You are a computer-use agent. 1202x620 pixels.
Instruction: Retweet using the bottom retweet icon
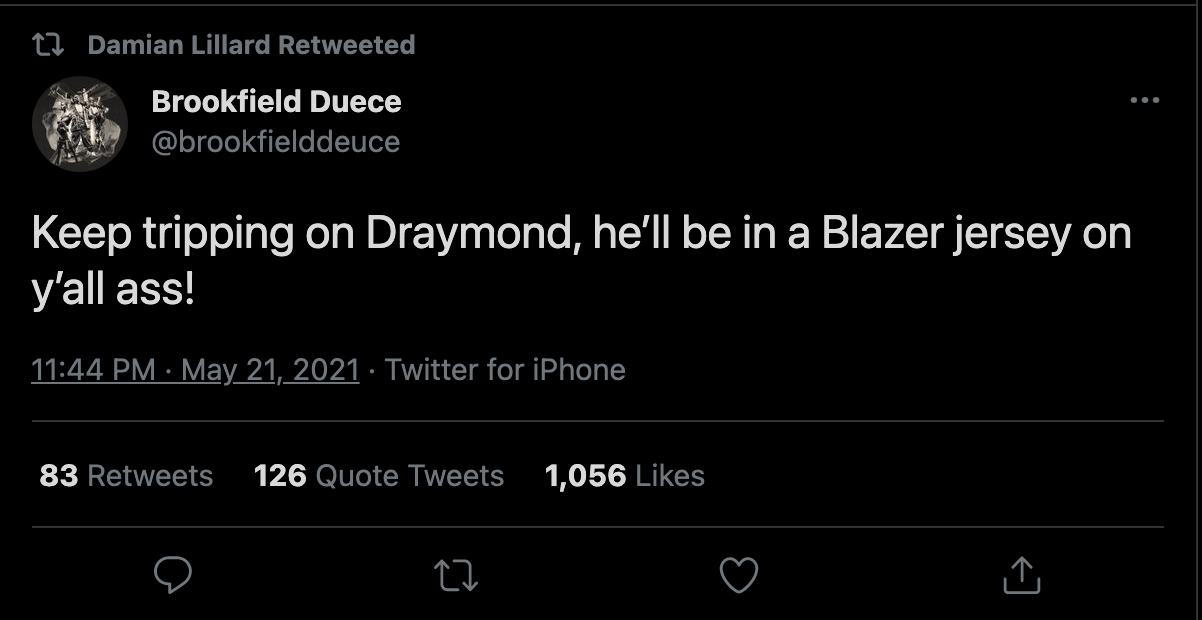click(x=456, y=574)
